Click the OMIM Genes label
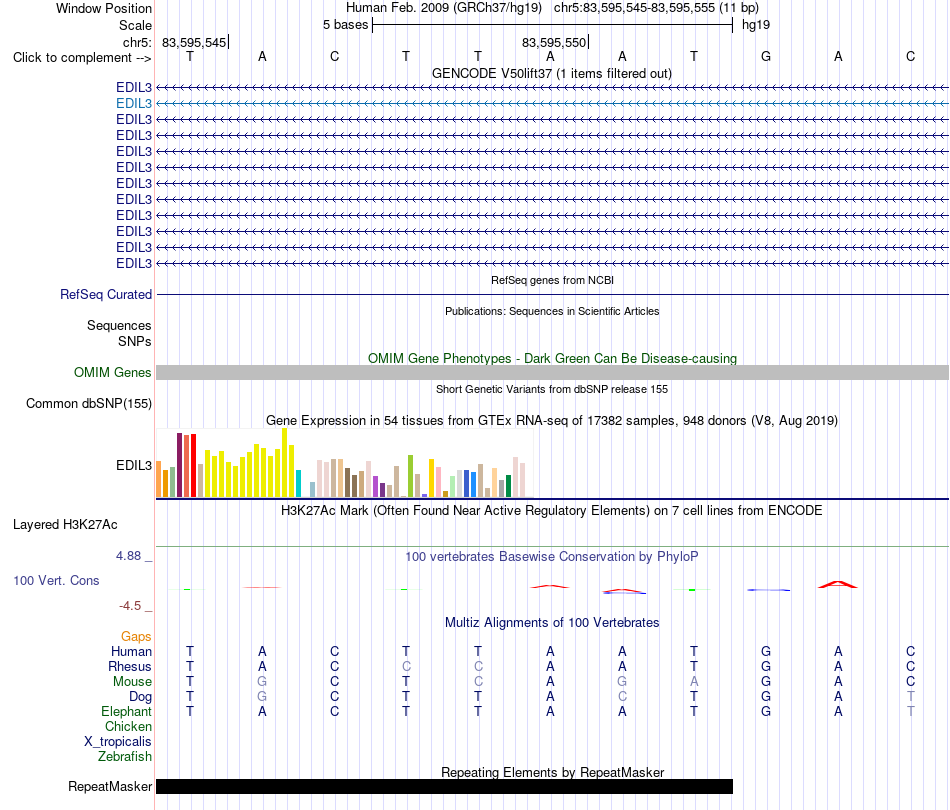Viewport: 950px width, 810px height. pos(113,373)
